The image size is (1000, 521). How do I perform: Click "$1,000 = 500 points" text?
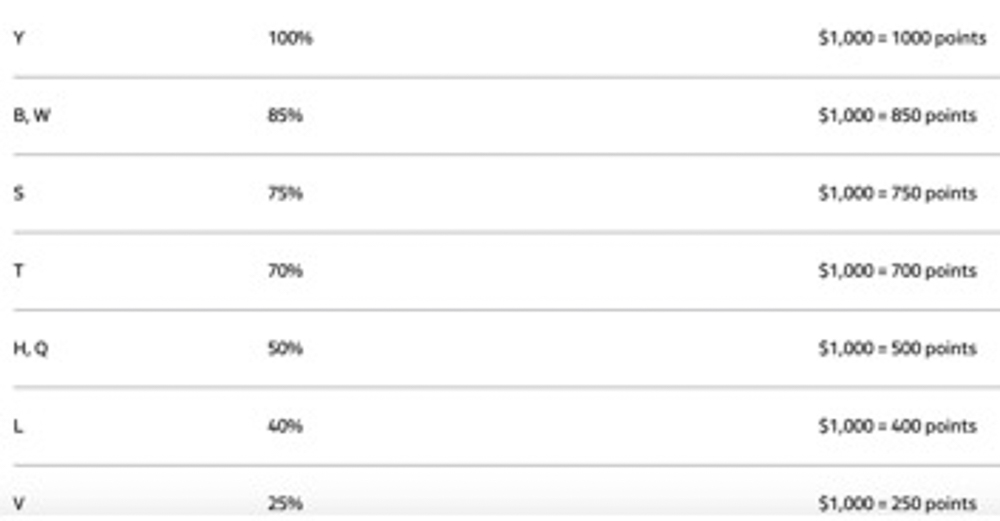tap(897, 349)
